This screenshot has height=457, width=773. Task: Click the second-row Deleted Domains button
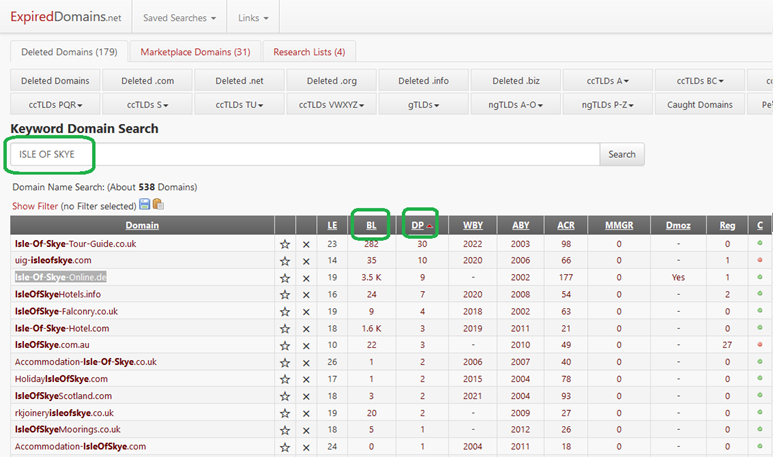[x=55, y=80]
